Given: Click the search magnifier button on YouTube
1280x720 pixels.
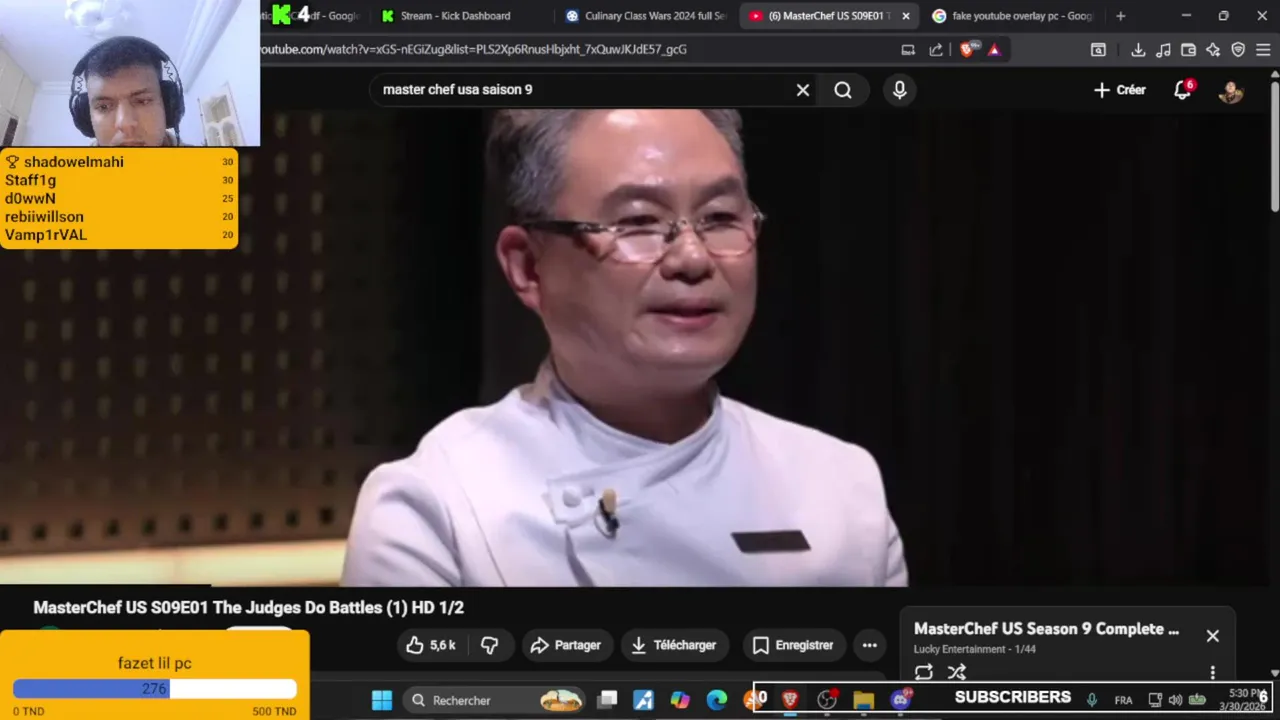Looking at the screenshot, I should click(843, 90).
